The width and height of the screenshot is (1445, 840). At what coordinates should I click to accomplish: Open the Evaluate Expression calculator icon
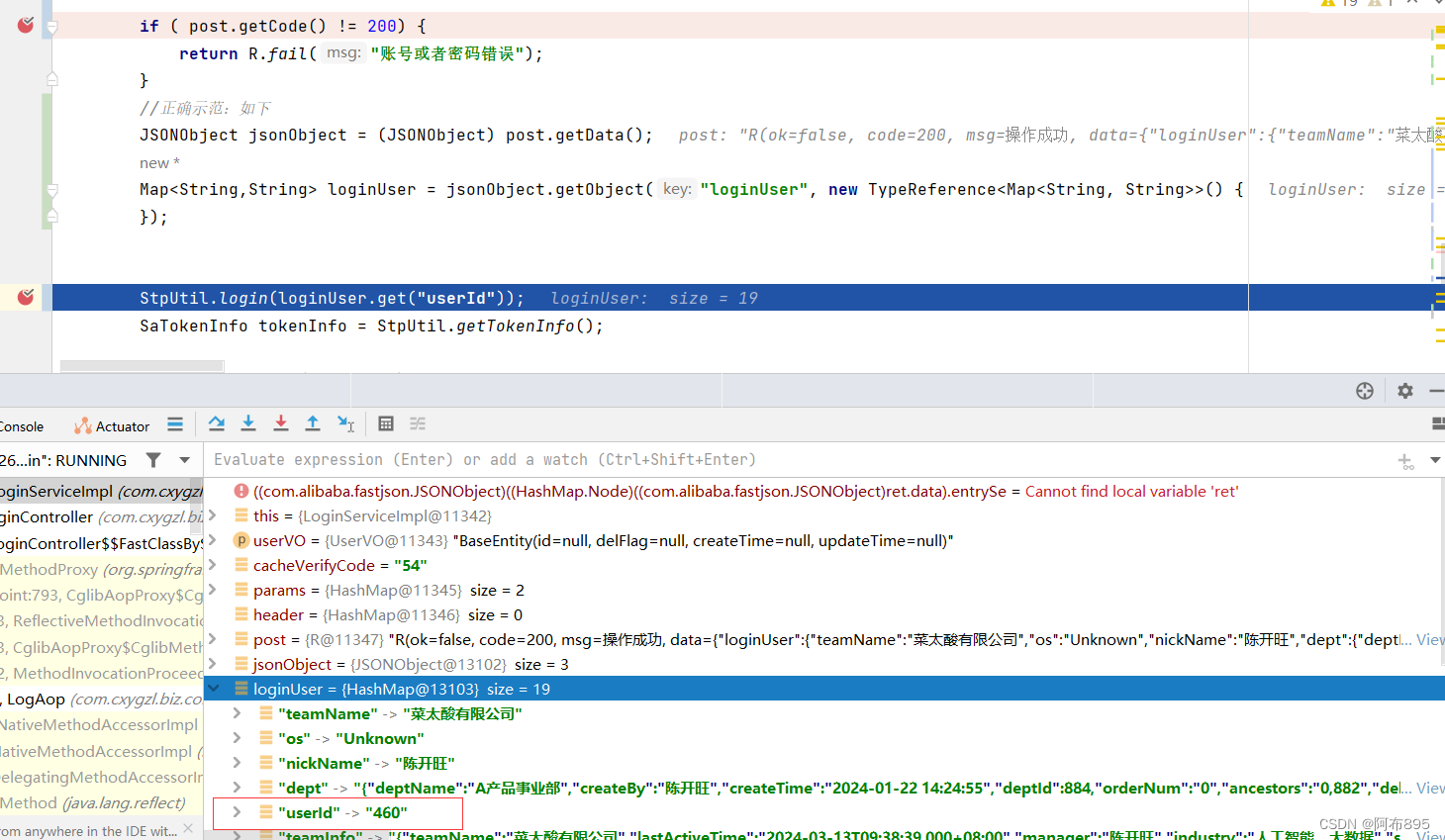tap(386, 423)
